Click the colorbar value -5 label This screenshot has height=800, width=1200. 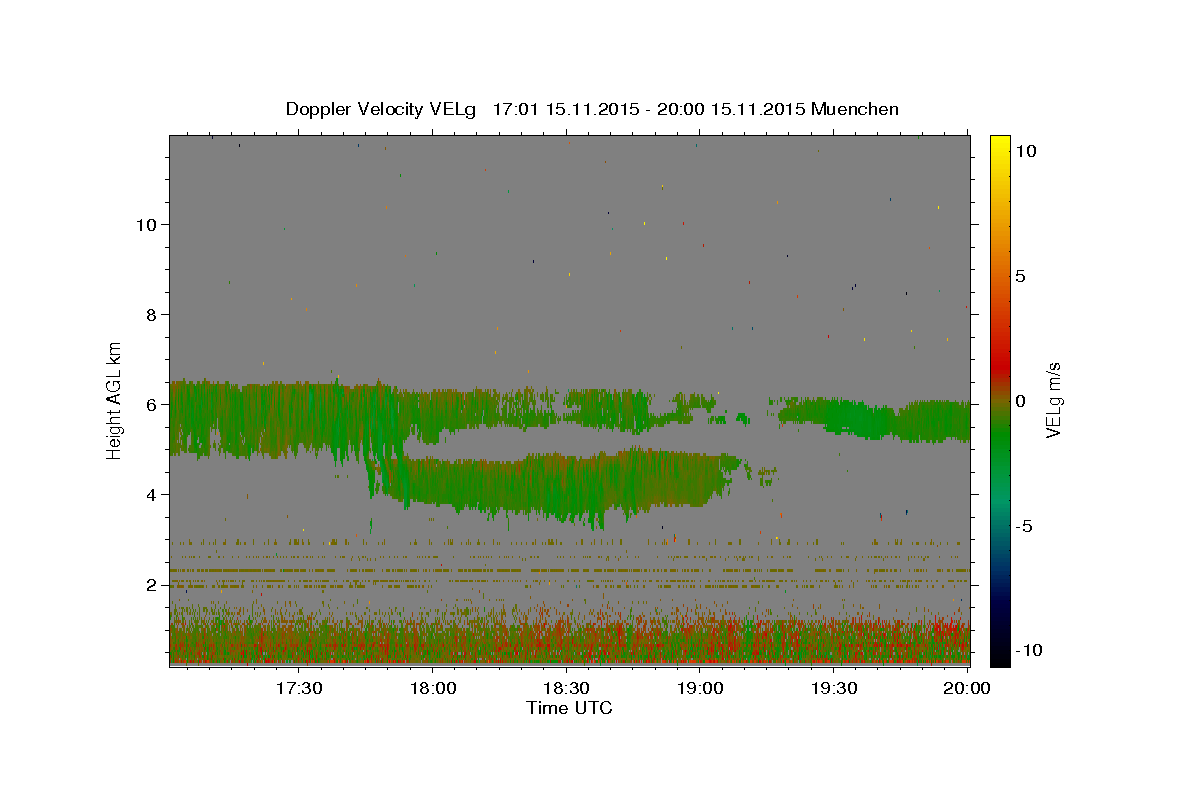1024,525
